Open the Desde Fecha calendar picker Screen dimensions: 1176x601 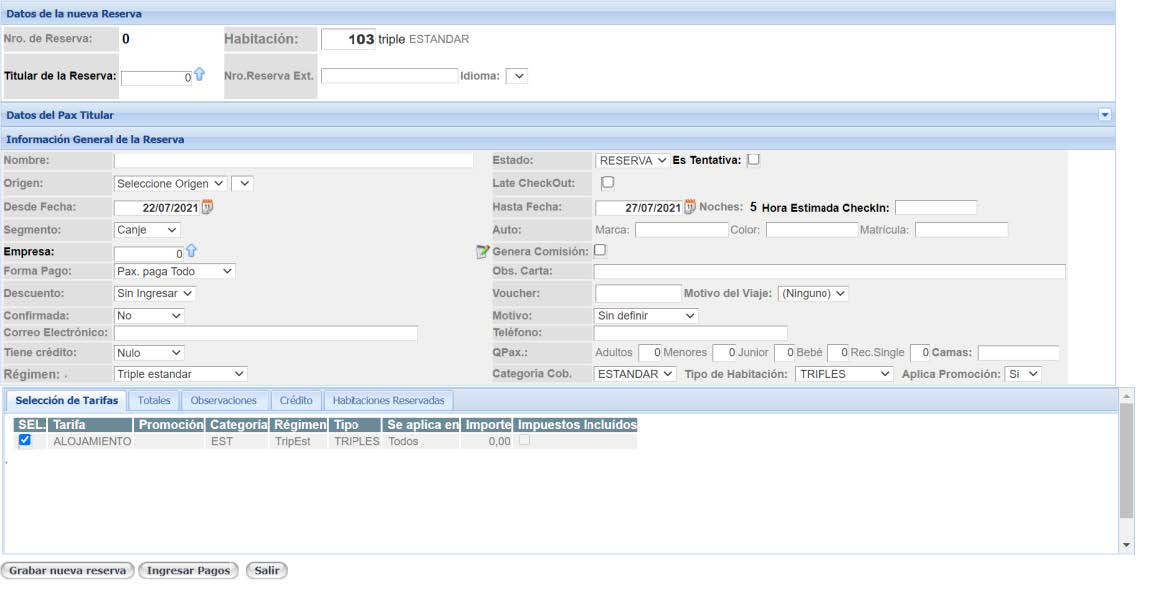click(208, 207)
